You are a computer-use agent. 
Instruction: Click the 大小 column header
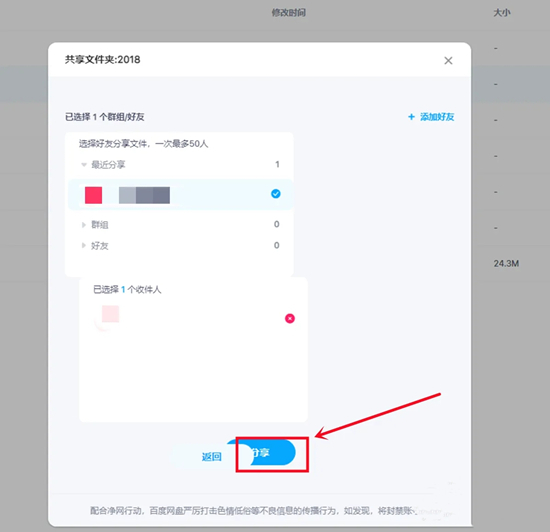(502, 13)
